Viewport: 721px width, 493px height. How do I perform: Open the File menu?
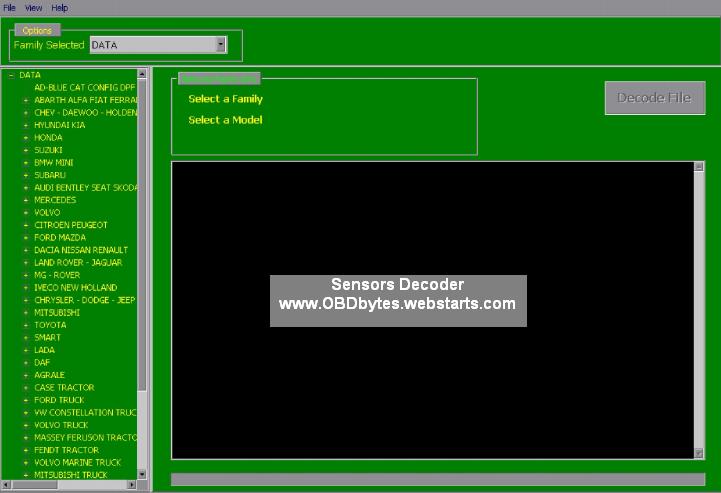click(x=10, y=7)
